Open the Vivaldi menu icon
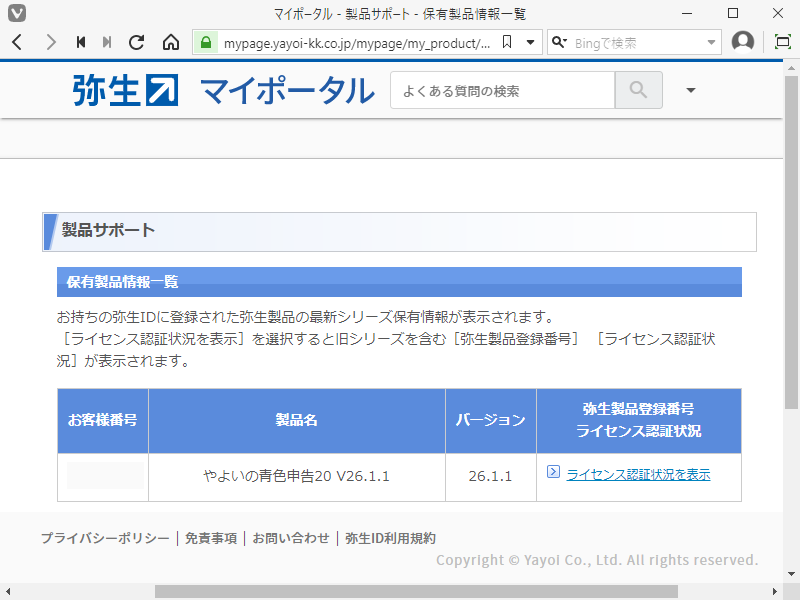This screenshot has width=800, height=600. tap(17, 13)
